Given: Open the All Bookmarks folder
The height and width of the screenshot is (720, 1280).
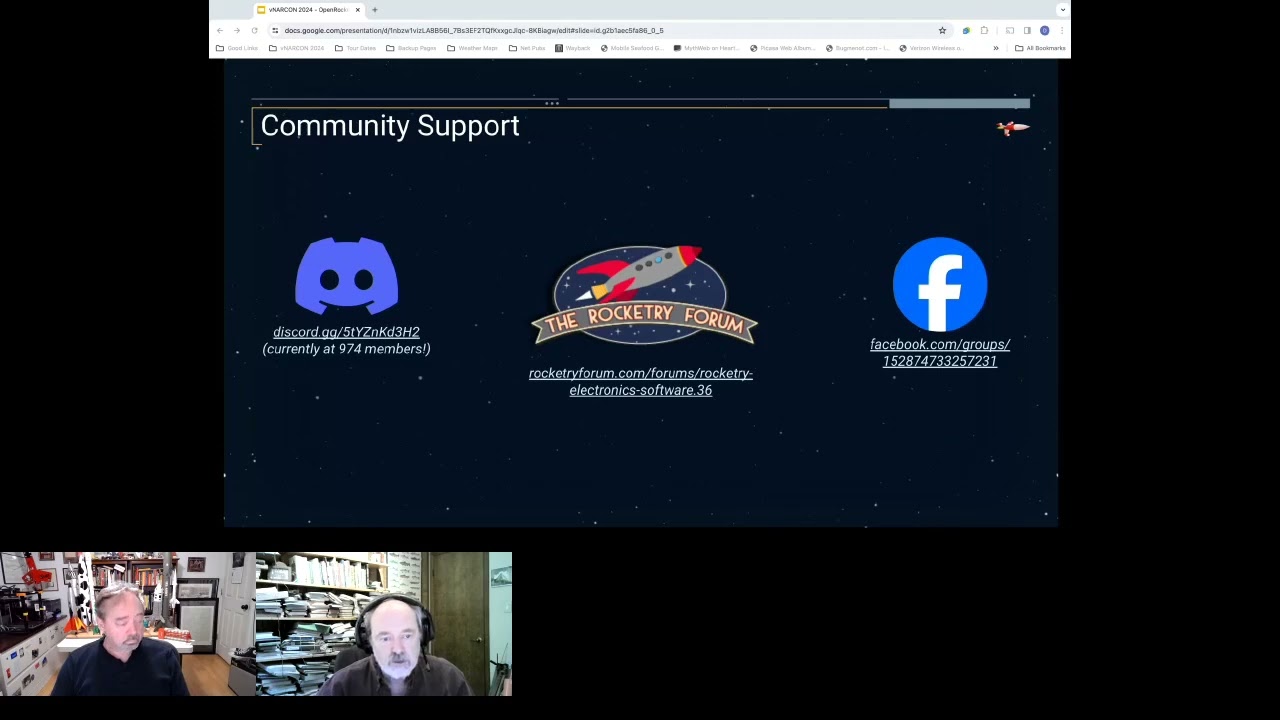Looking at the screenshot, I should (x=1040, y=48).
